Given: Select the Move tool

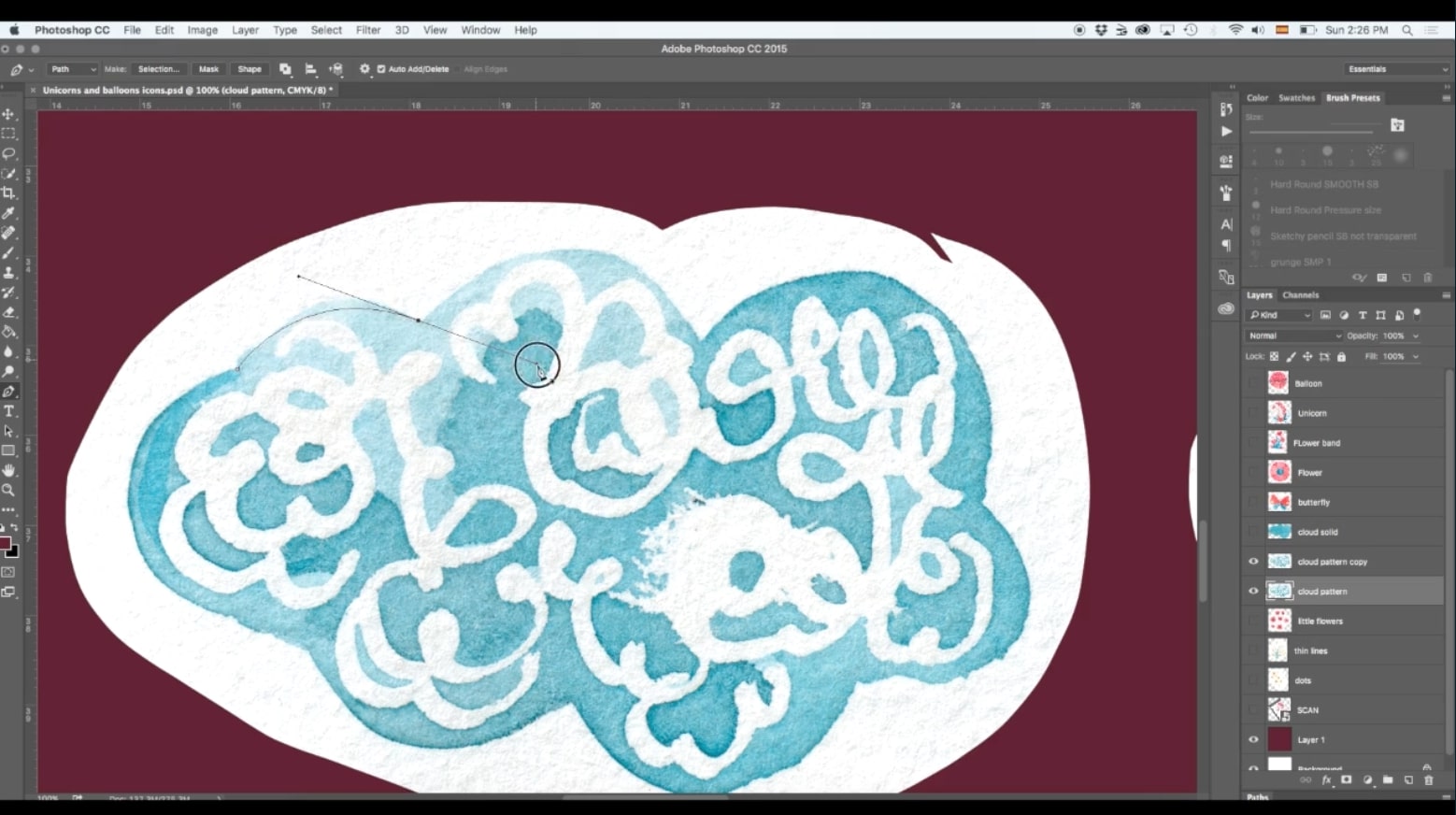Looking at the screenshot, I should tap(9, 114).
